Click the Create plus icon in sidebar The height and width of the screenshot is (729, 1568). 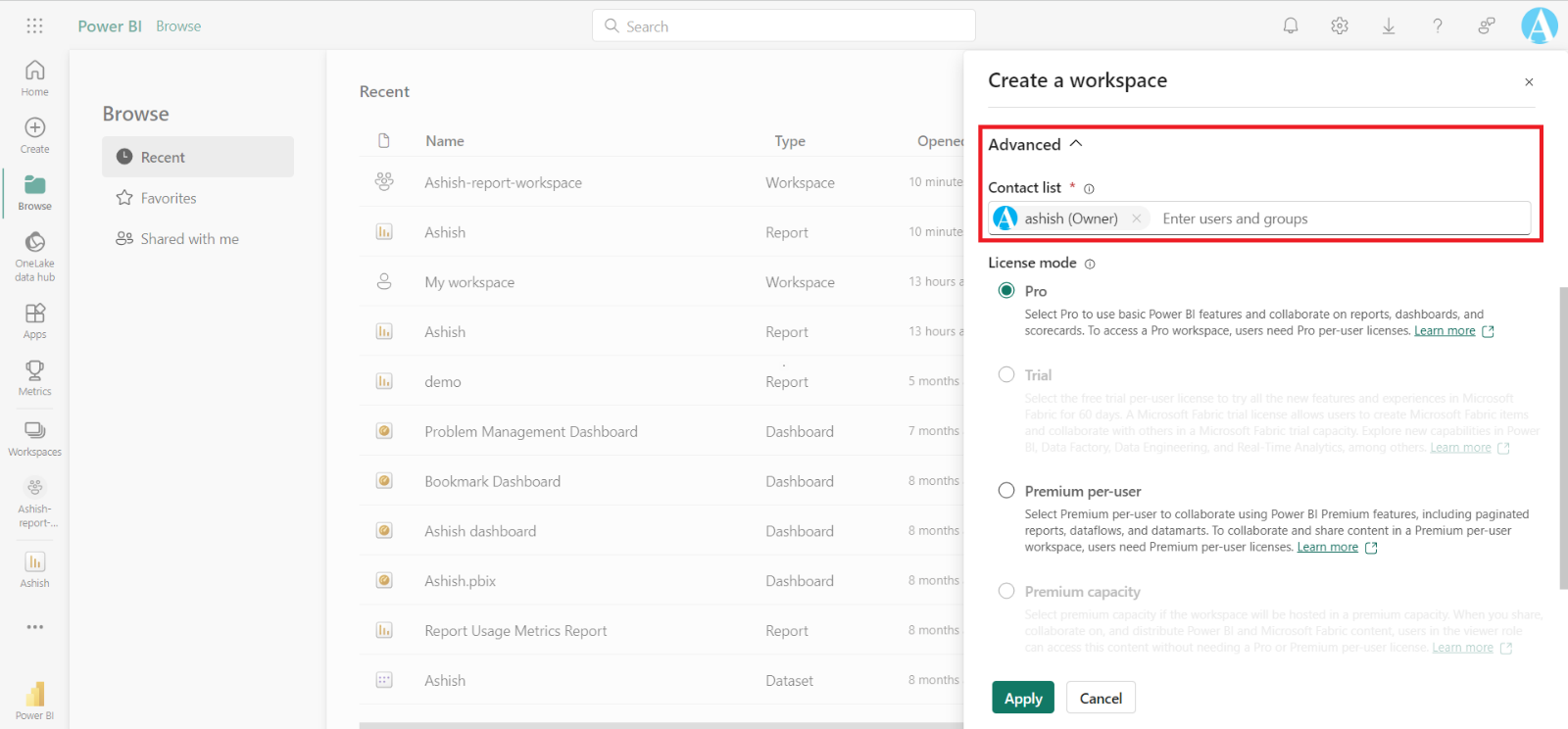point(35,135)
